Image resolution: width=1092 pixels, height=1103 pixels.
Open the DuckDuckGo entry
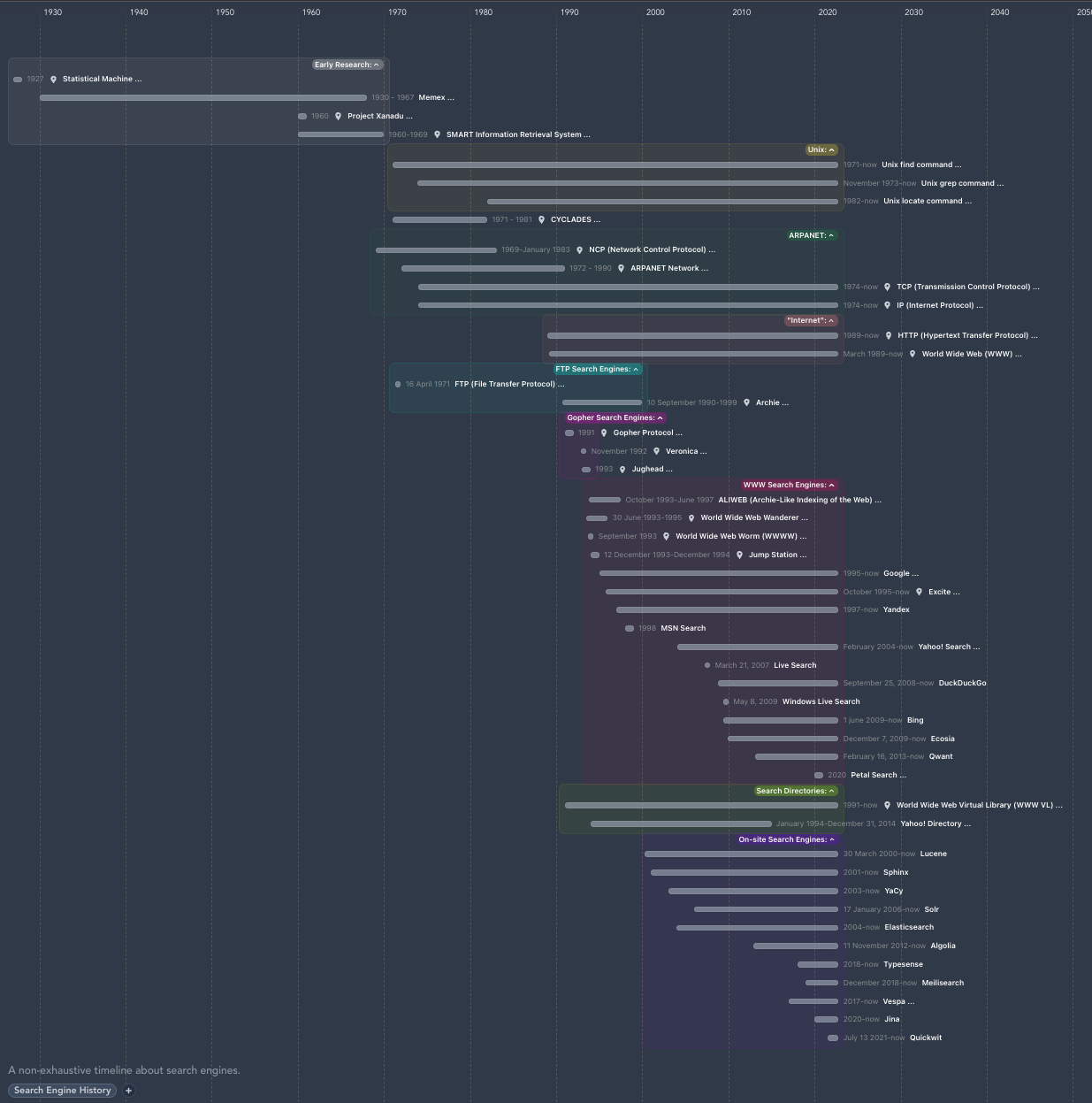click(x=962, y=684)
